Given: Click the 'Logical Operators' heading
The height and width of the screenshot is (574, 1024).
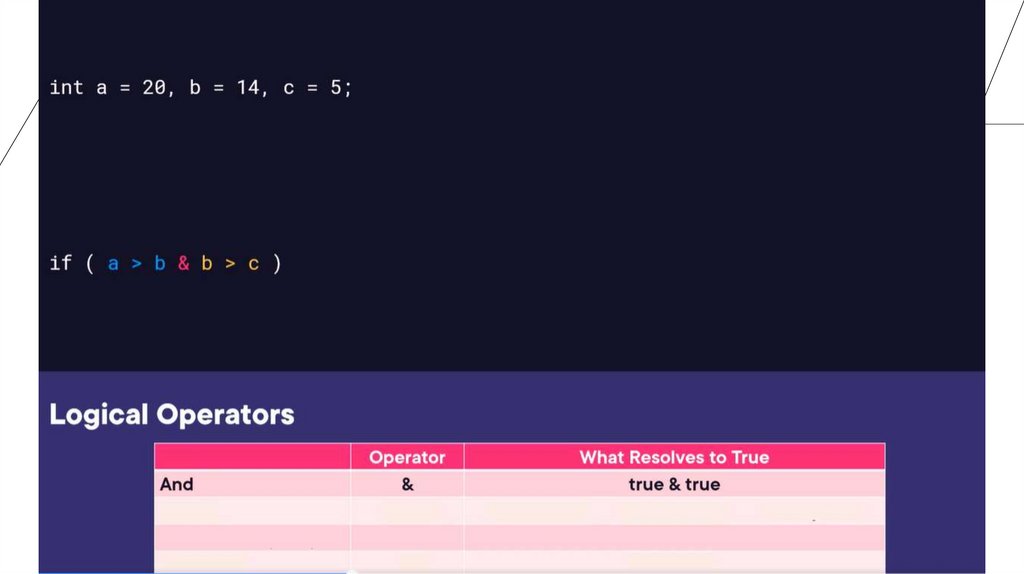Looking at the screenshot, I should pos(172,415).
